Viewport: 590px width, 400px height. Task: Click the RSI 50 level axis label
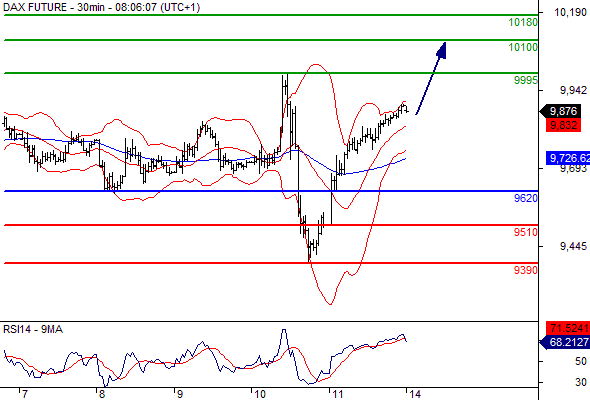tap(581, 362)
